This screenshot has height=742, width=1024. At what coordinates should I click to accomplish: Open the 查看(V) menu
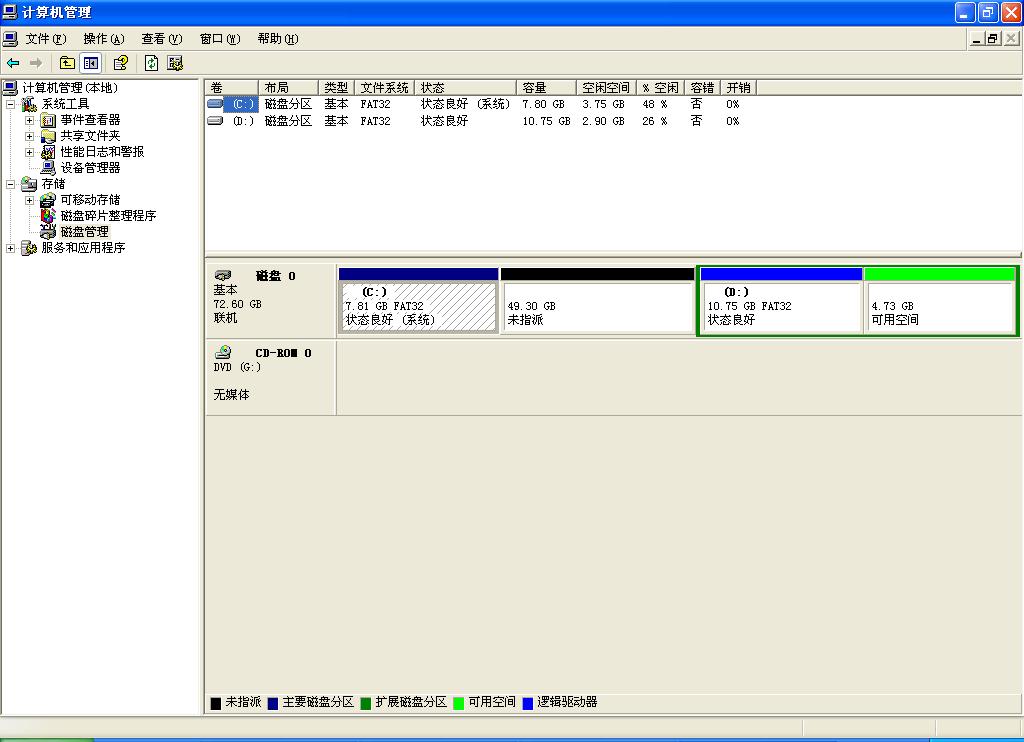162,39
